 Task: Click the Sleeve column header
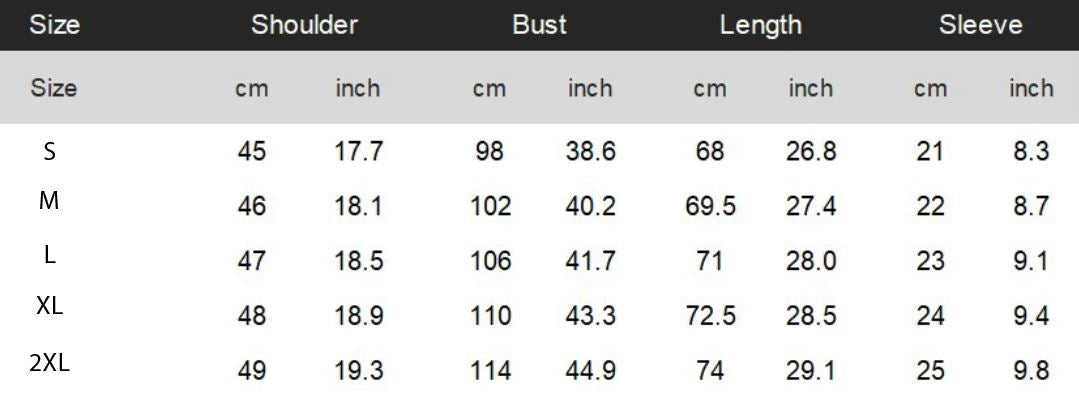[981, 25]
